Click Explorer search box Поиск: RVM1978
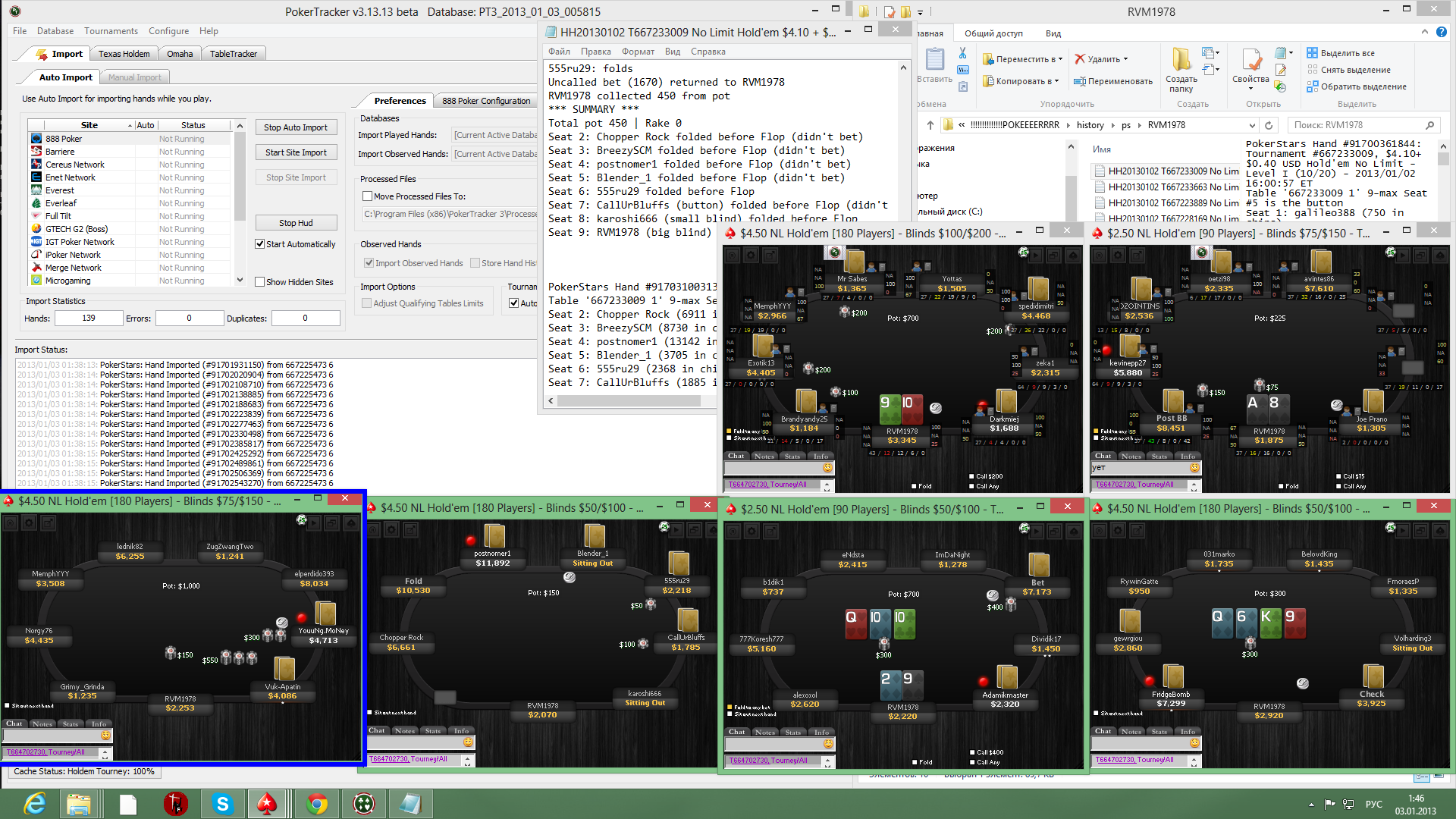Screen dimensions: 1456x819 point(1363,125)
